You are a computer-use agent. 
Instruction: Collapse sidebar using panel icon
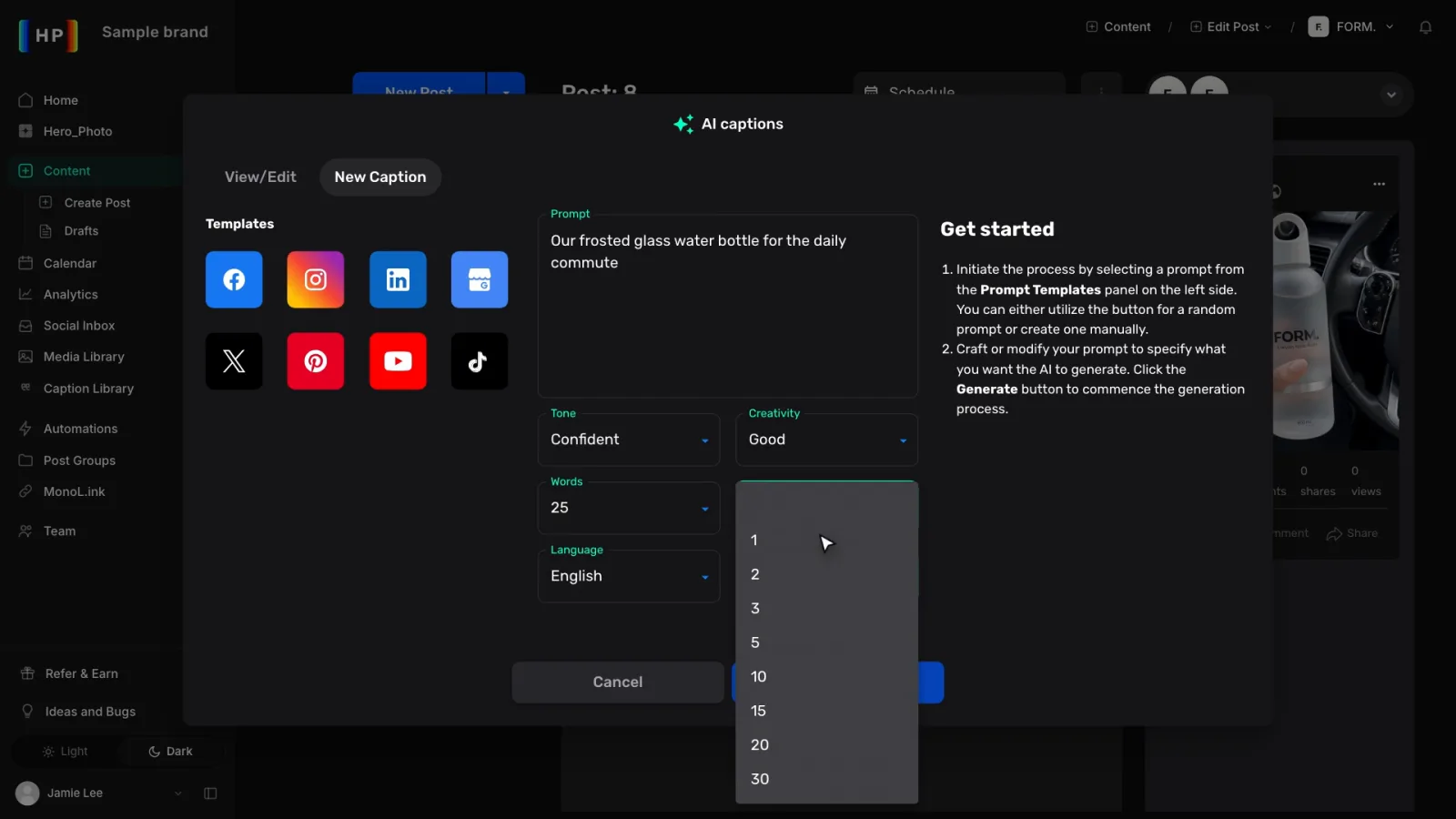[x=210, y=794]
